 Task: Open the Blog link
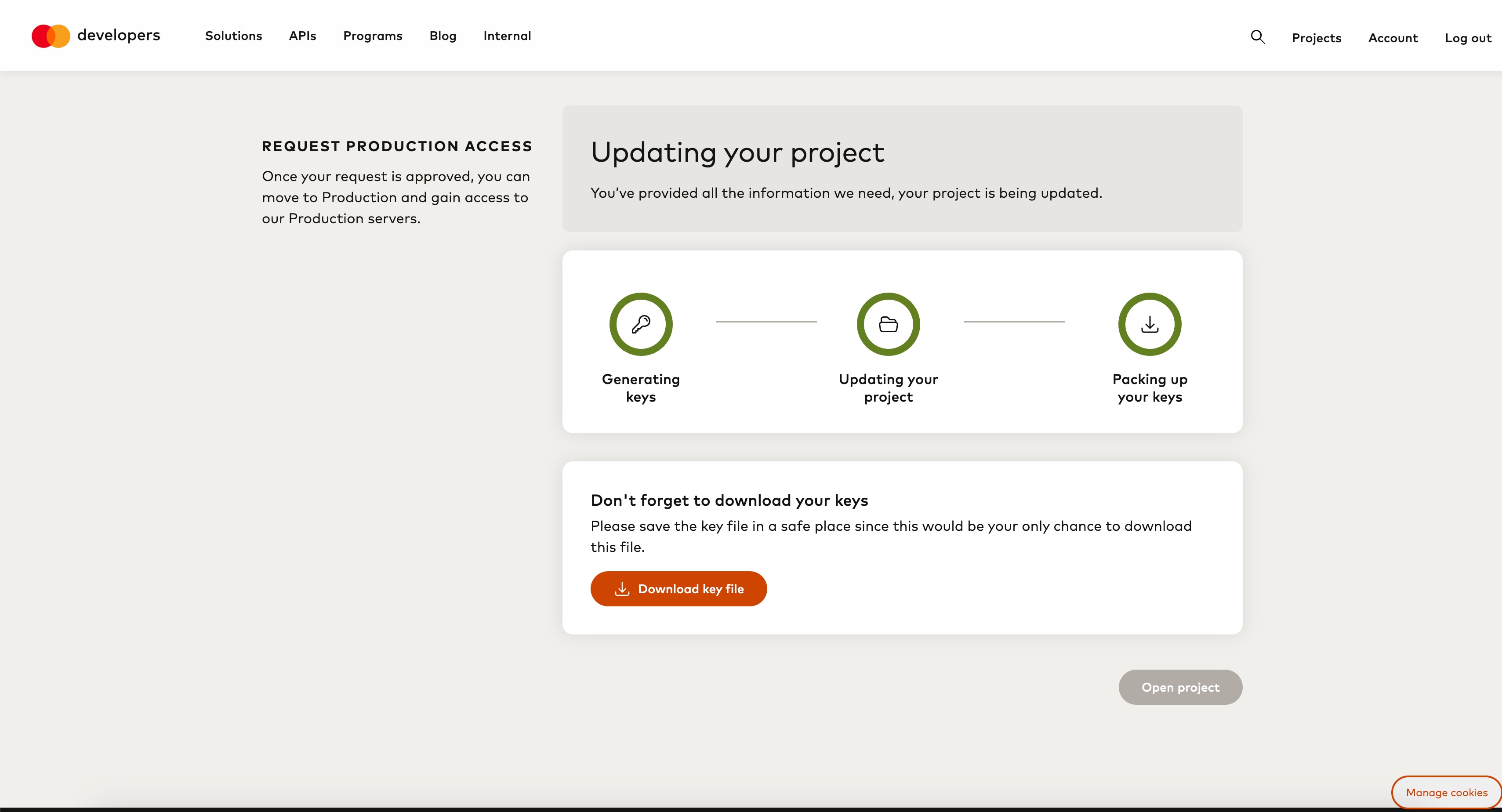coord(443,36)
